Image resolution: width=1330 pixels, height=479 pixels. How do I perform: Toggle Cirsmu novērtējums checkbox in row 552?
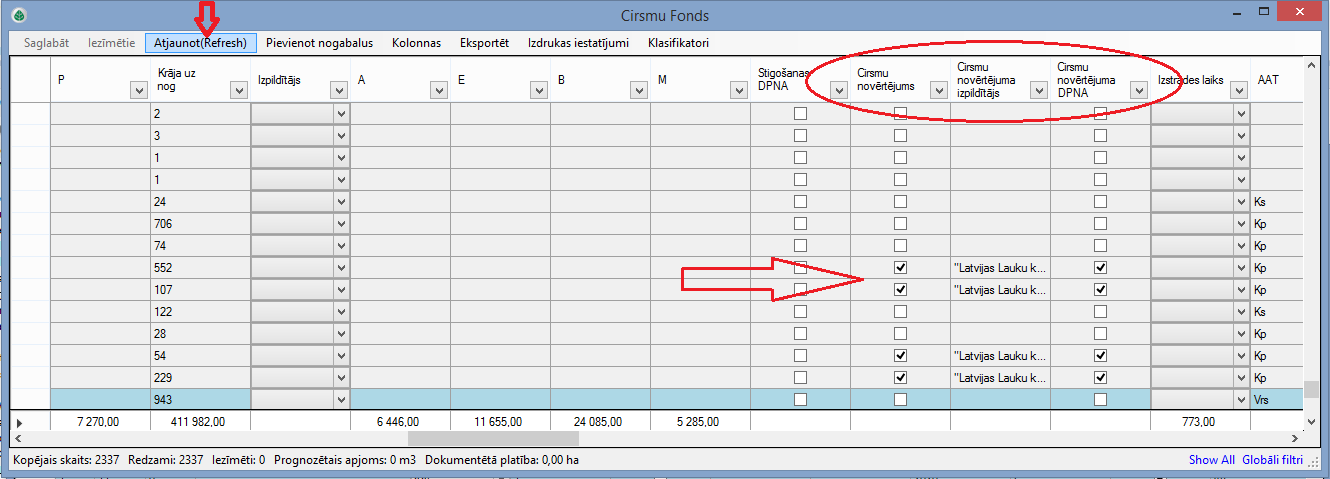pyautogui.click(x=900, y=268)
